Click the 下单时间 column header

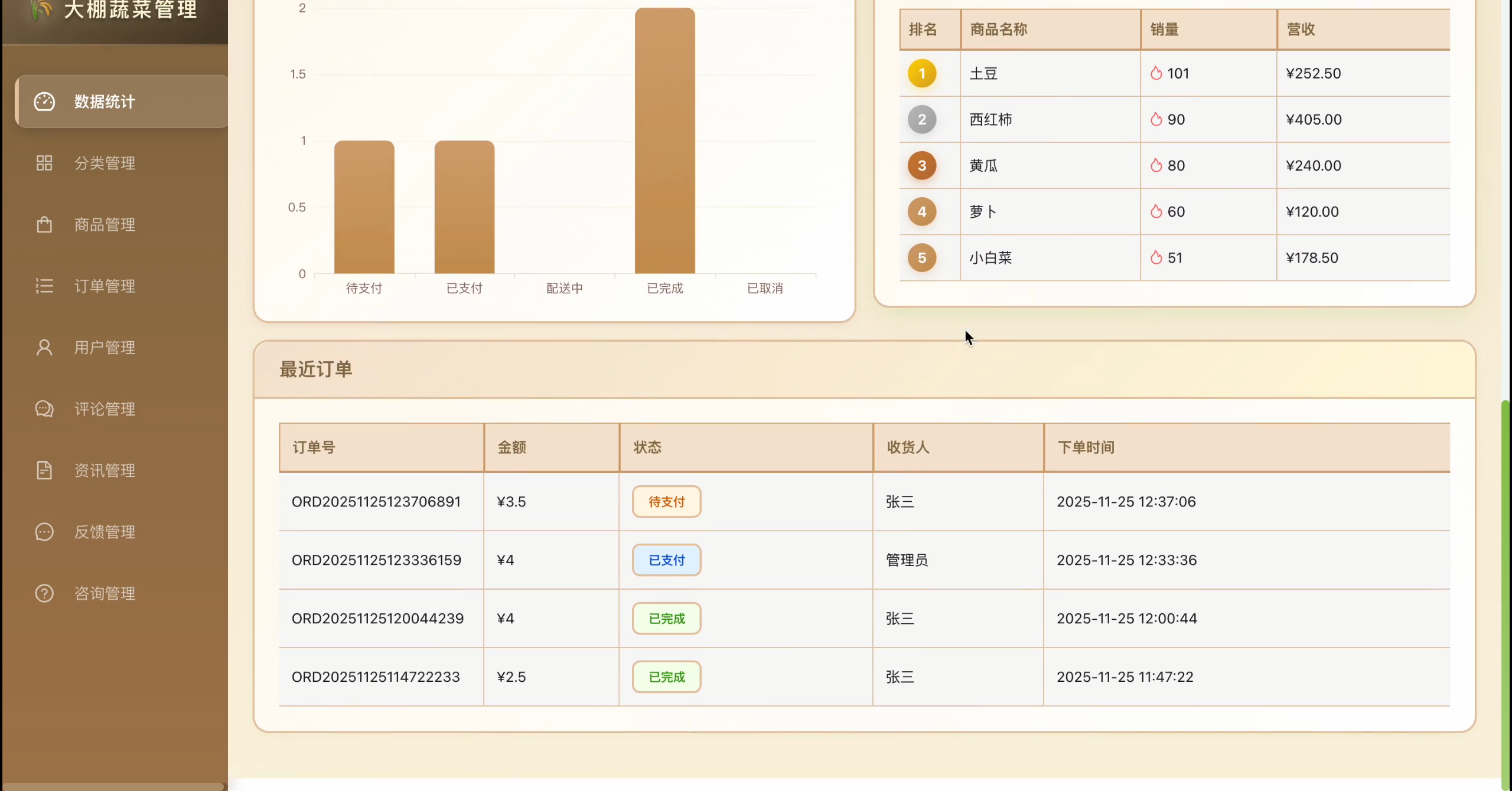[1086, 447]
